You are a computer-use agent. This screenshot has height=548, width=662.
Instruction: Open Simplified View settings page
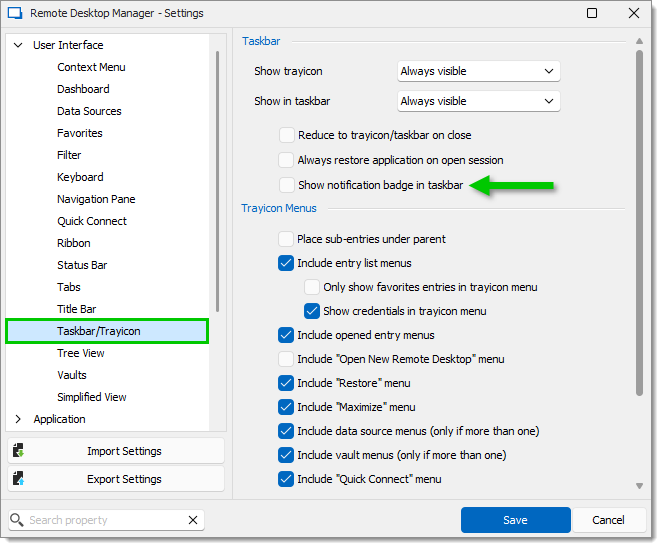(92, 397)
